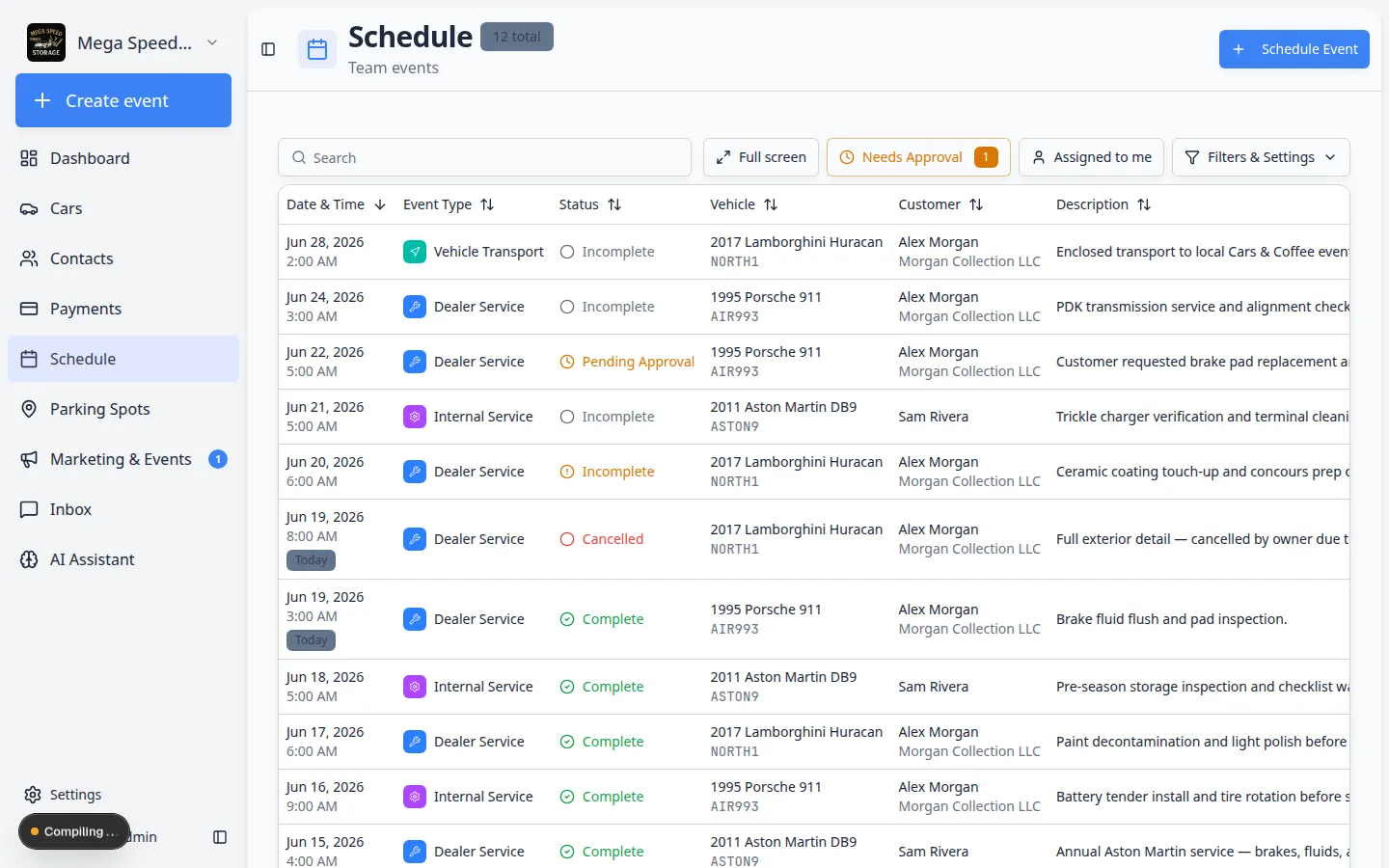This screenshot has width=1389, height=868.
Task: Click the card icon beside Payments
Action: 29,309
